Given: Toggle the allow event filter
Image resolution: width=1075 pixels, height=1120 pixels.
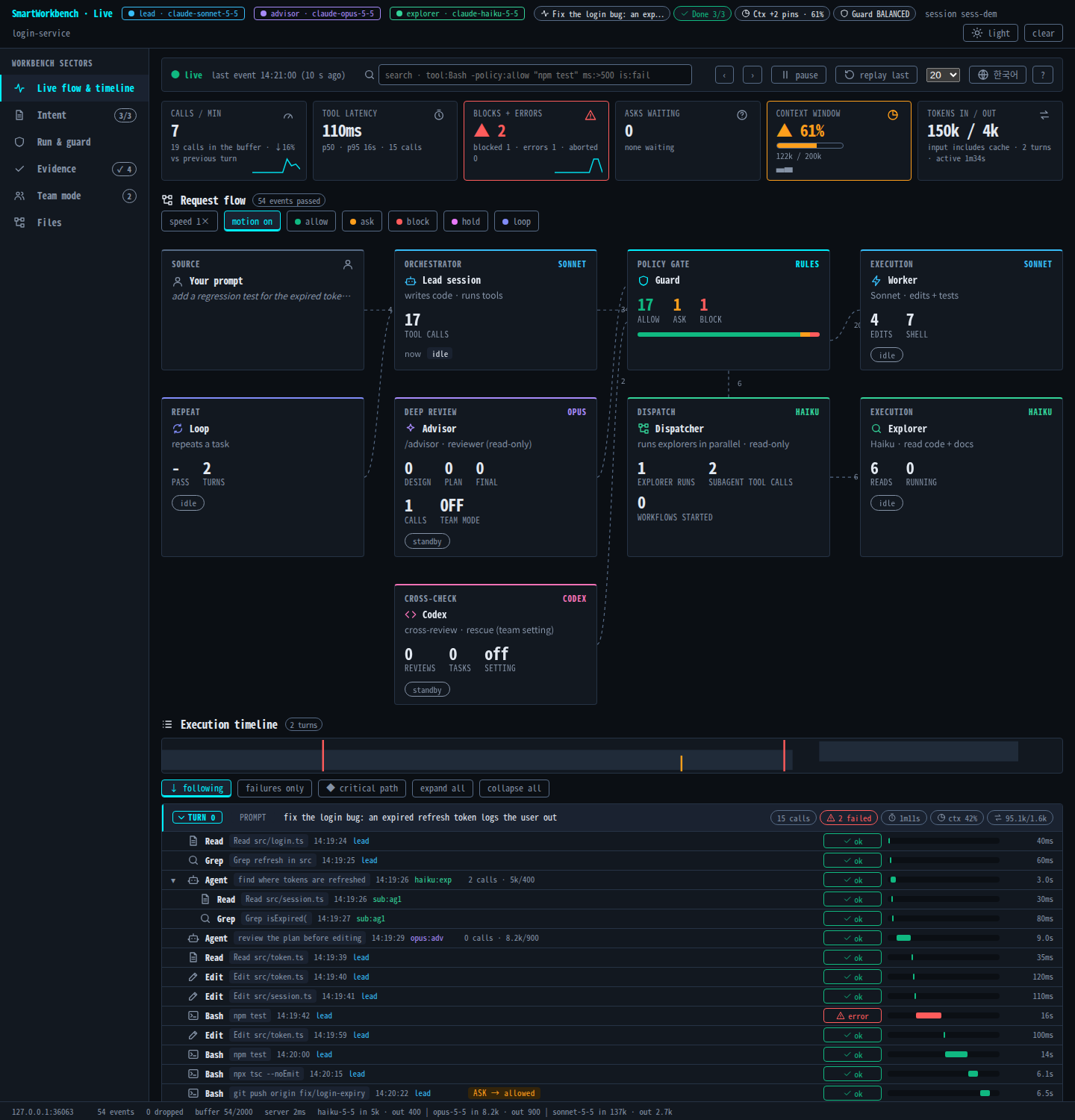Looking at the screenshot, I should (311, 221).
